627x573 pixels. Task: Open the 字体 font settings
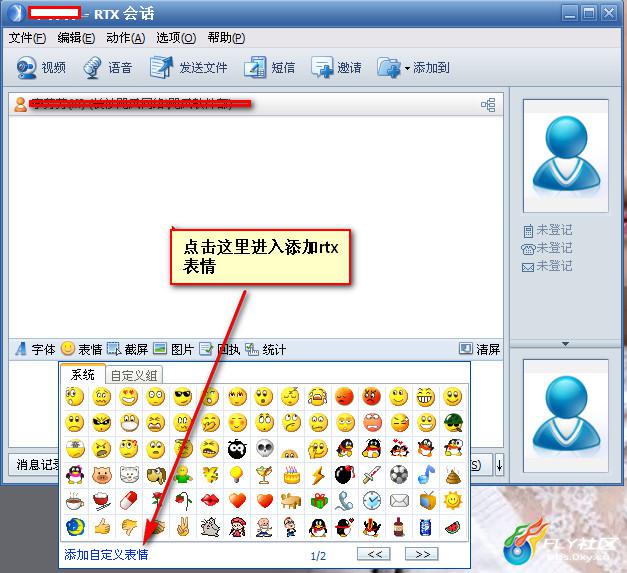[x=36, y=349]
